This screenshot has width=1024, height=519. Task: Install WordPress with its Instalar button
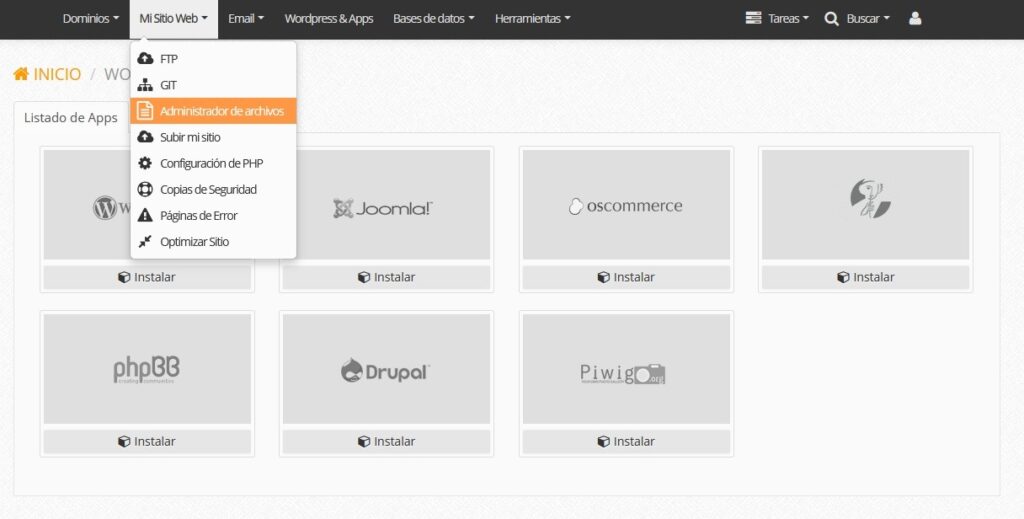coord(147,277)
